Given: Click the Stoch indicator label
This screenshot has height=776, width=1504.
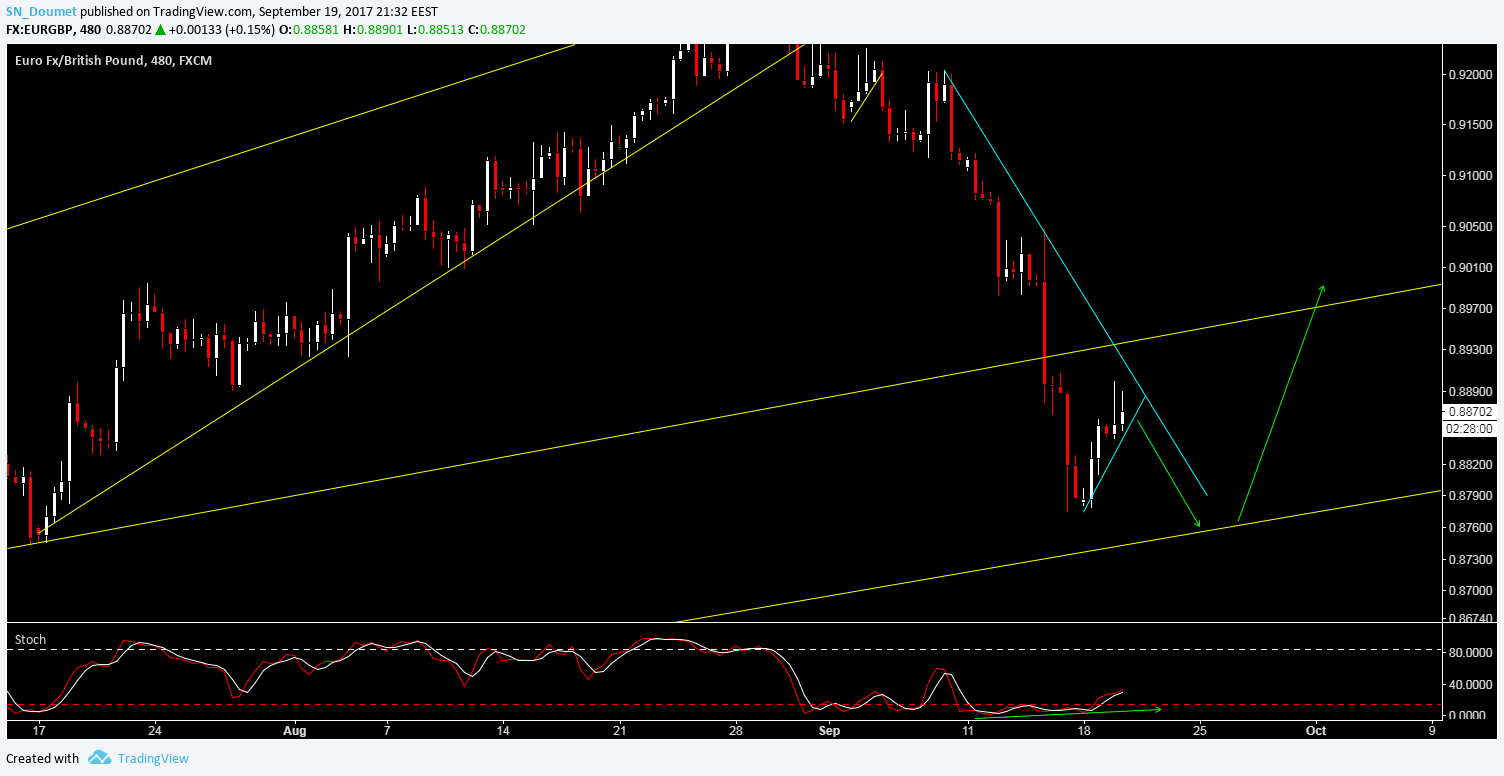Looking at the screenshot, I should click(x=30, y=639).
